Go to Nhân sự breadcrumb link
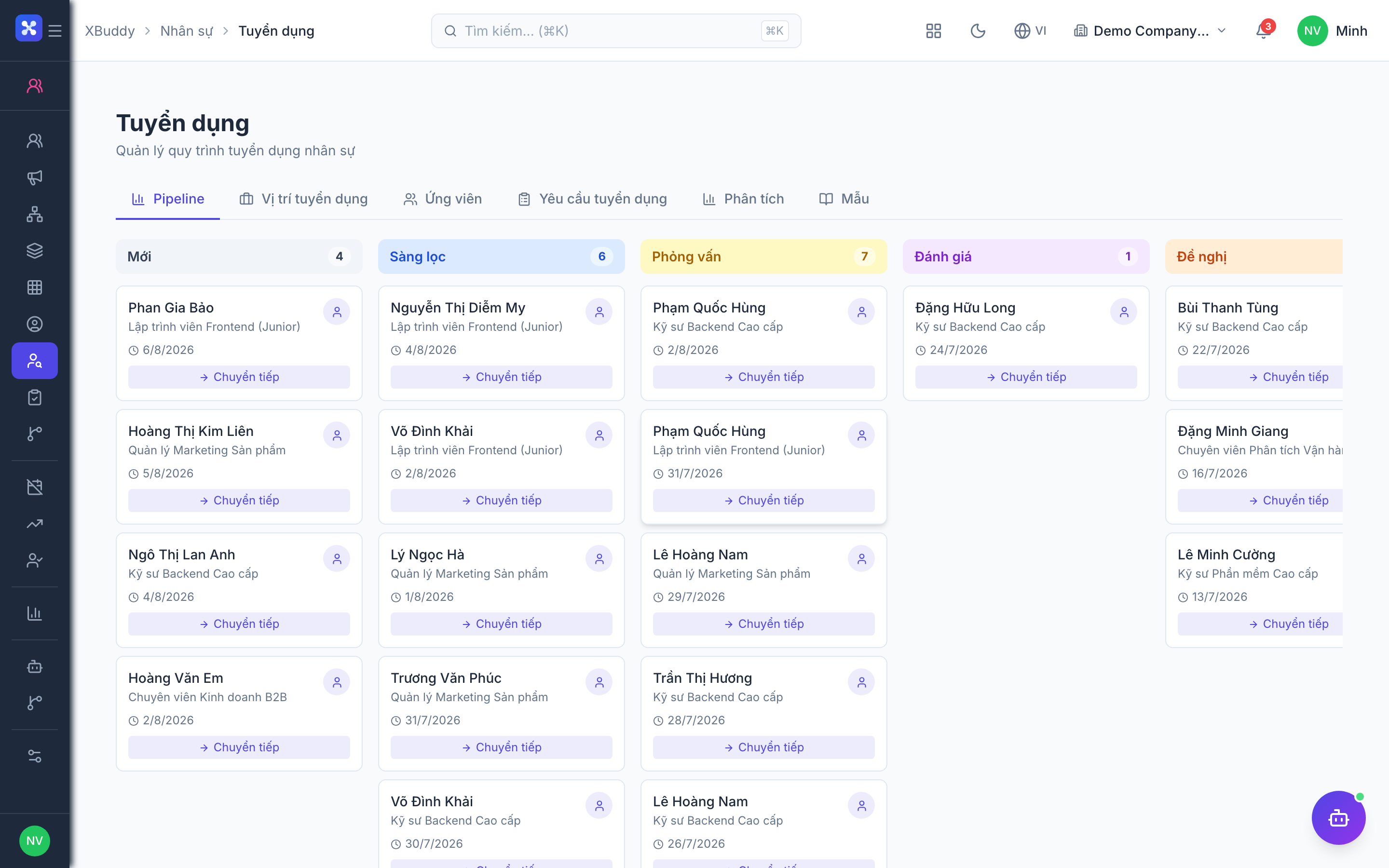1389x868 pixels. point(187,30)
